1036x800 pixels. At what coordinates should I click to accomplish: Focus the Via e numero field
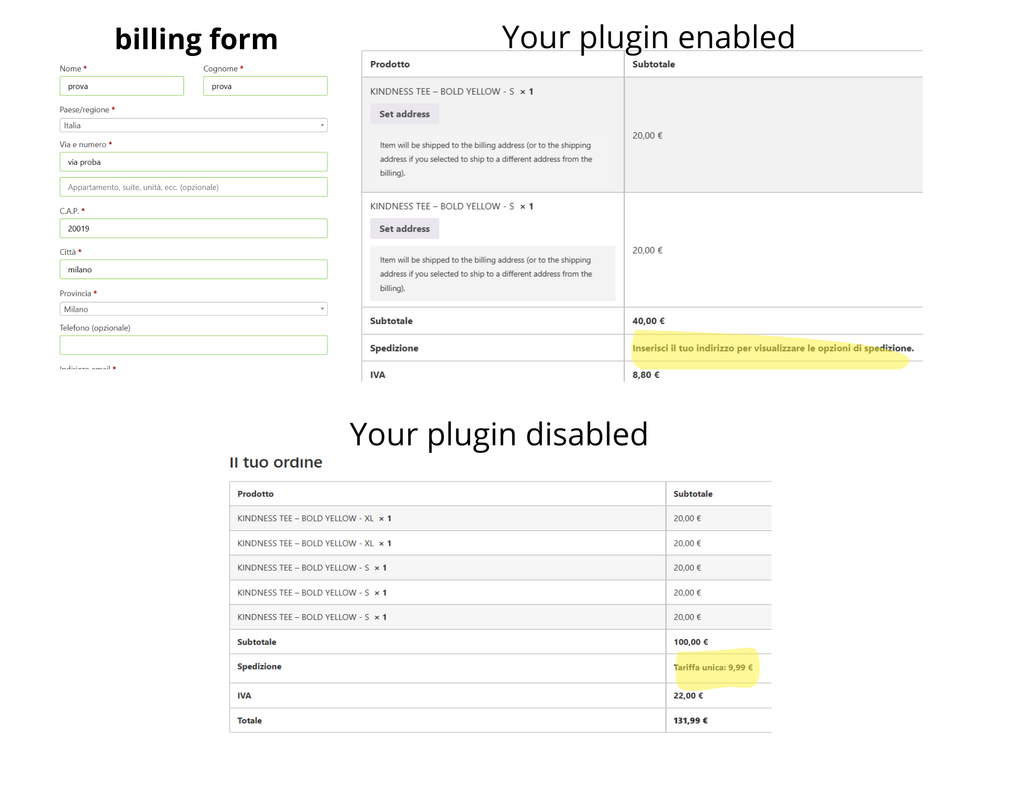pos(193,162)
